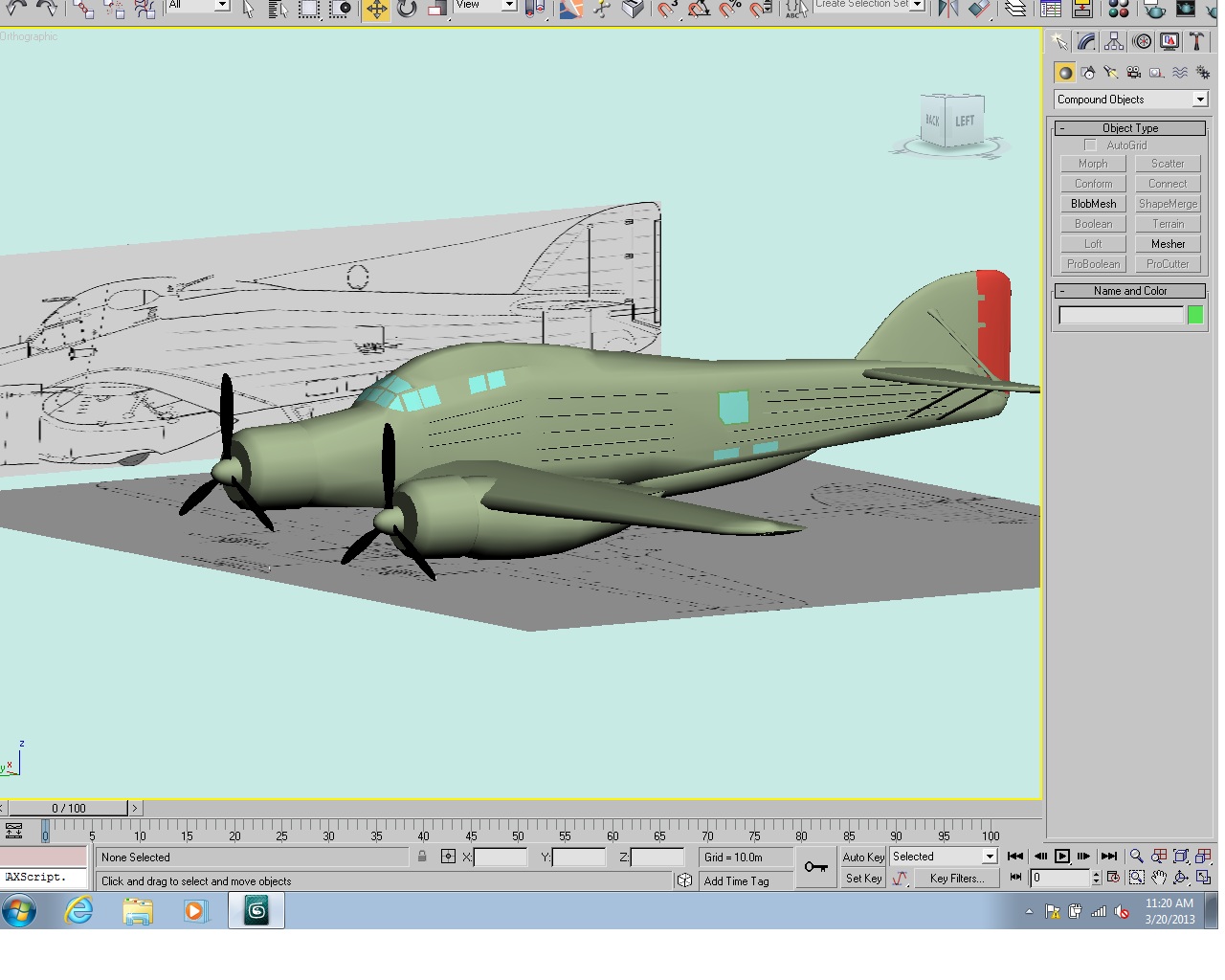Click the Maximize Viewport Toggle icon
Viewport: 1225px width, 980px height.
(x=1204, y=878)
